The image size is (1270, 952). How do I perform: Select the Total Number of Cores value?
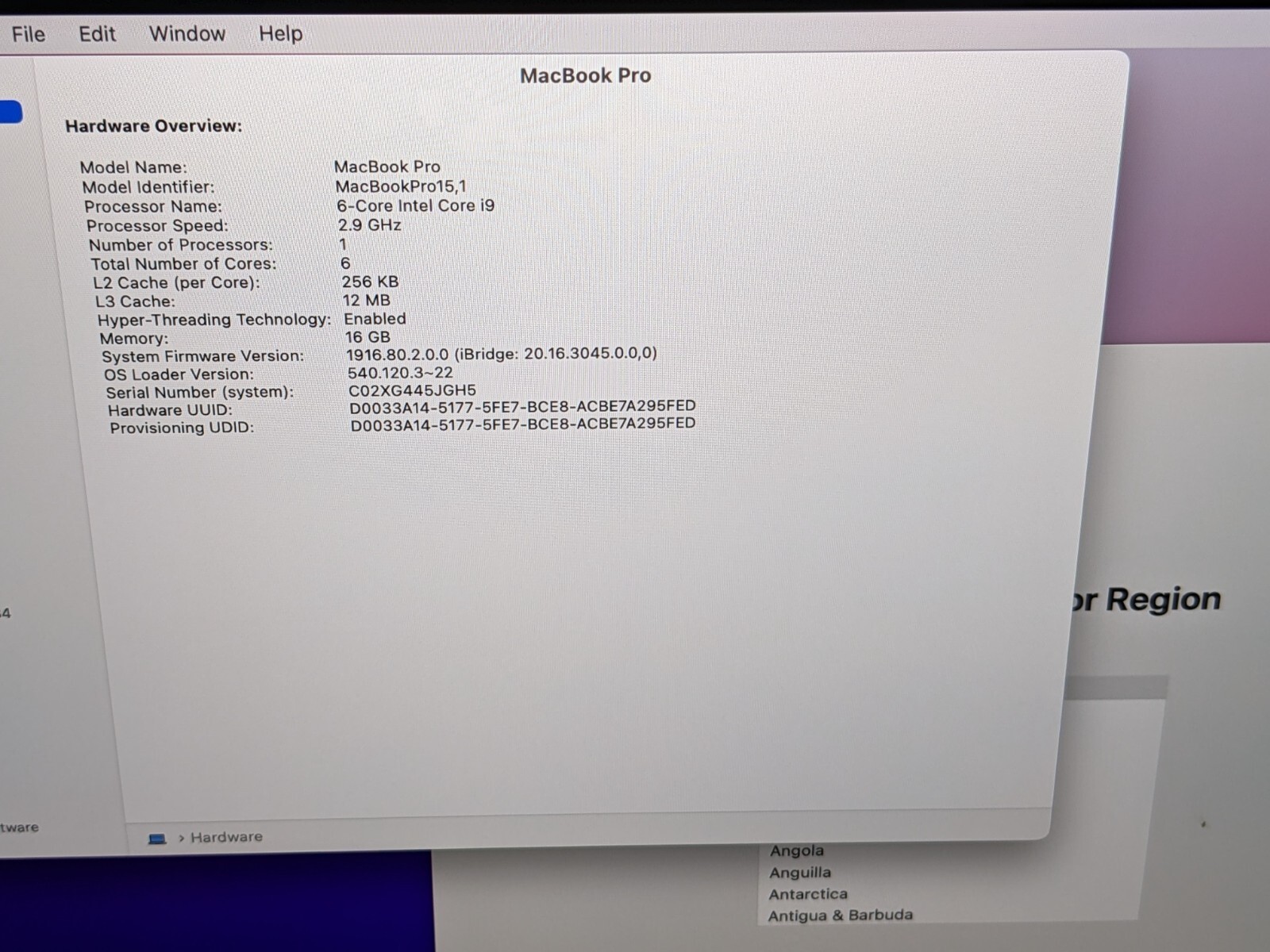(x=345, y=263)
